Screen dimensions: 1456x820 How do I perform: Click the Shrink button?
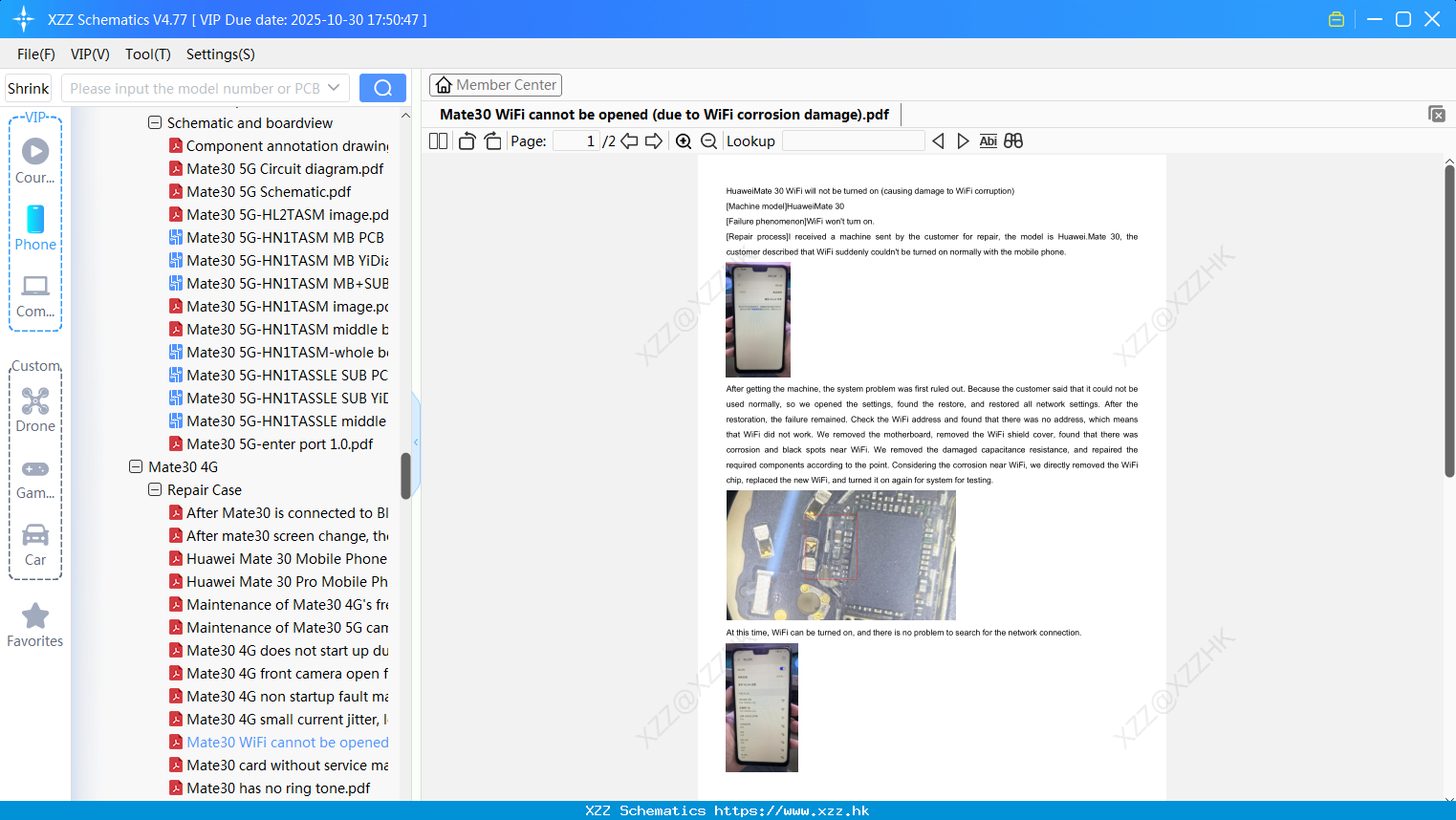coord(29,88)
